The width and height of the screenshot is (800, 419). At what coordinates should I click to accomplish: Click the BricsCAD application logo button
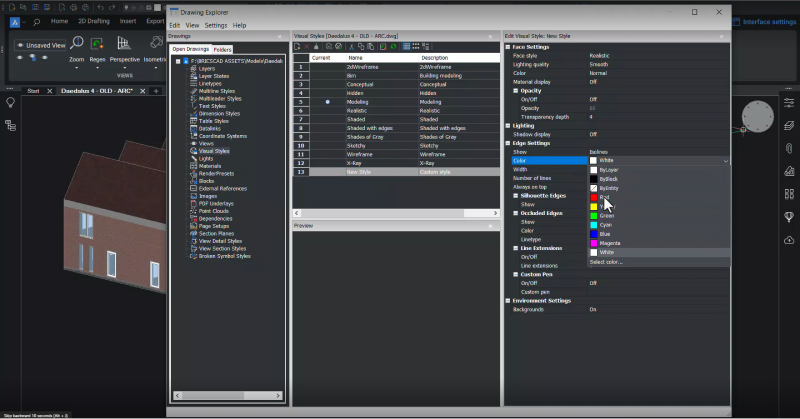[15, 22]
